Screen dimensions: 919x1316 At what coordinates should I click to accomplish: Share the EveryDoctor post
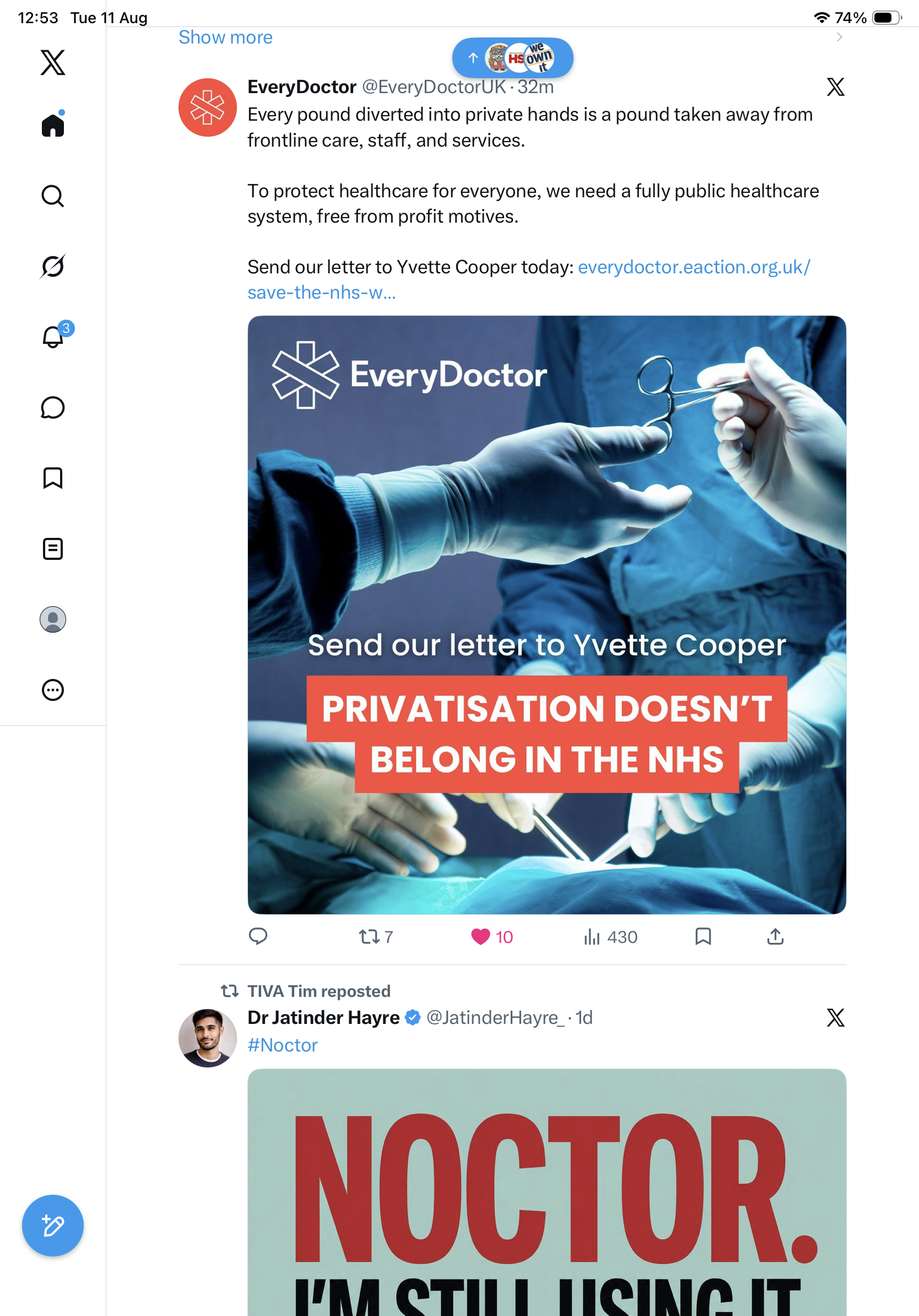[775, 936]
